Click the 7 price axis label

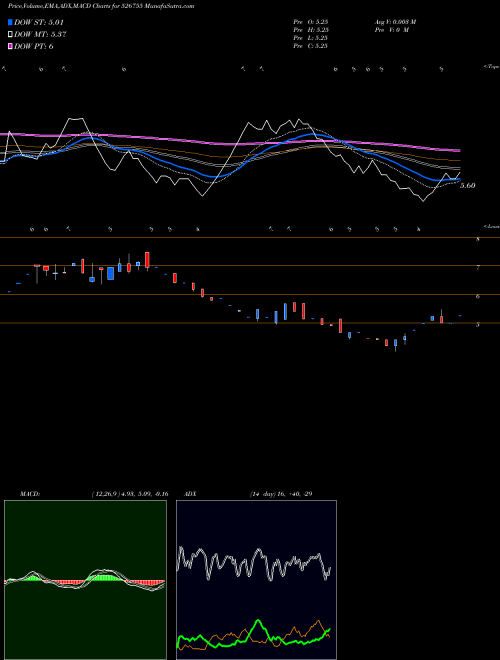point(478,267)
